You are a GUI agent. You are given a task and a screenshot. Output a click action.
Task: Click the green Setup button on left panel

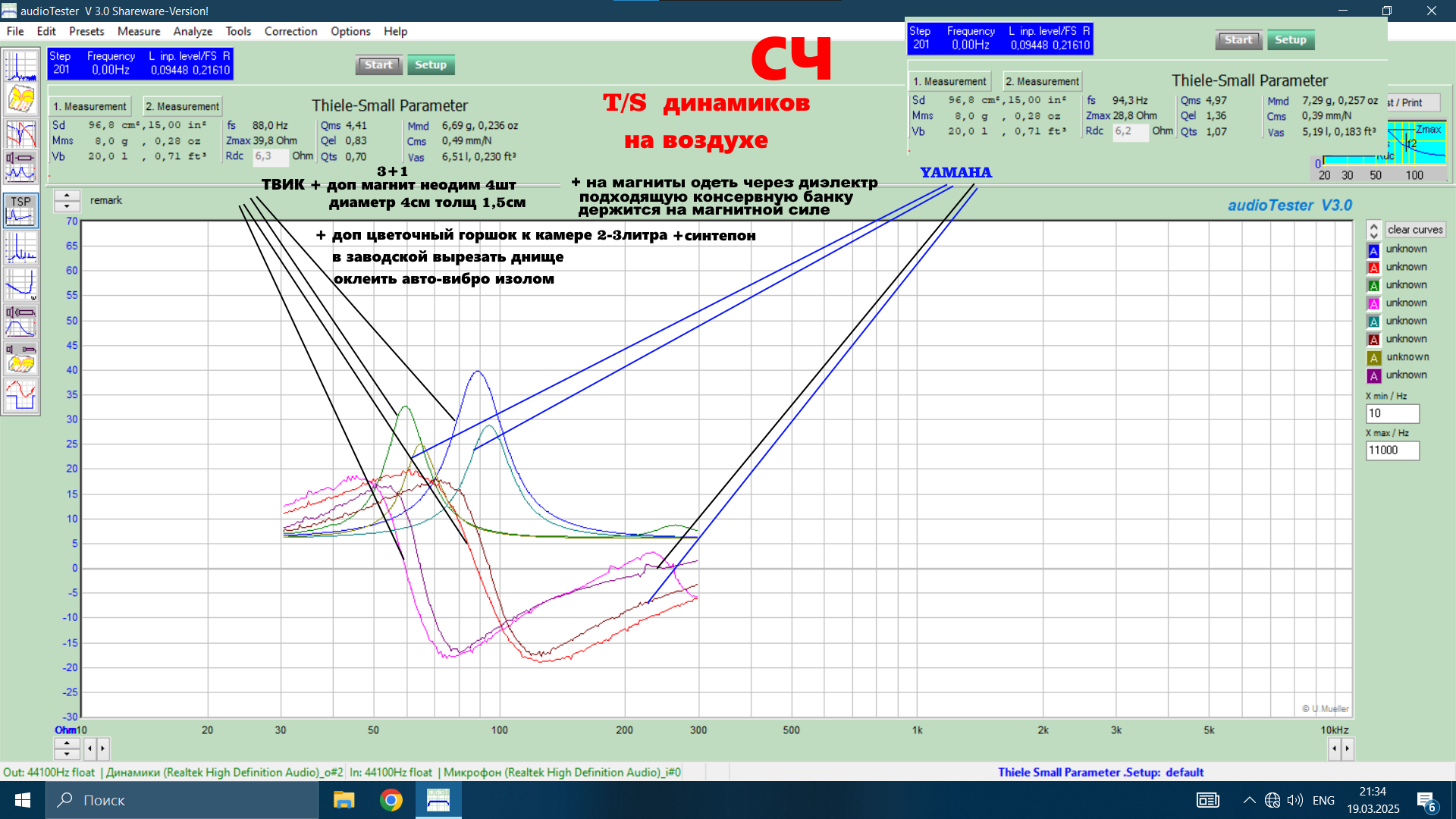430,64
